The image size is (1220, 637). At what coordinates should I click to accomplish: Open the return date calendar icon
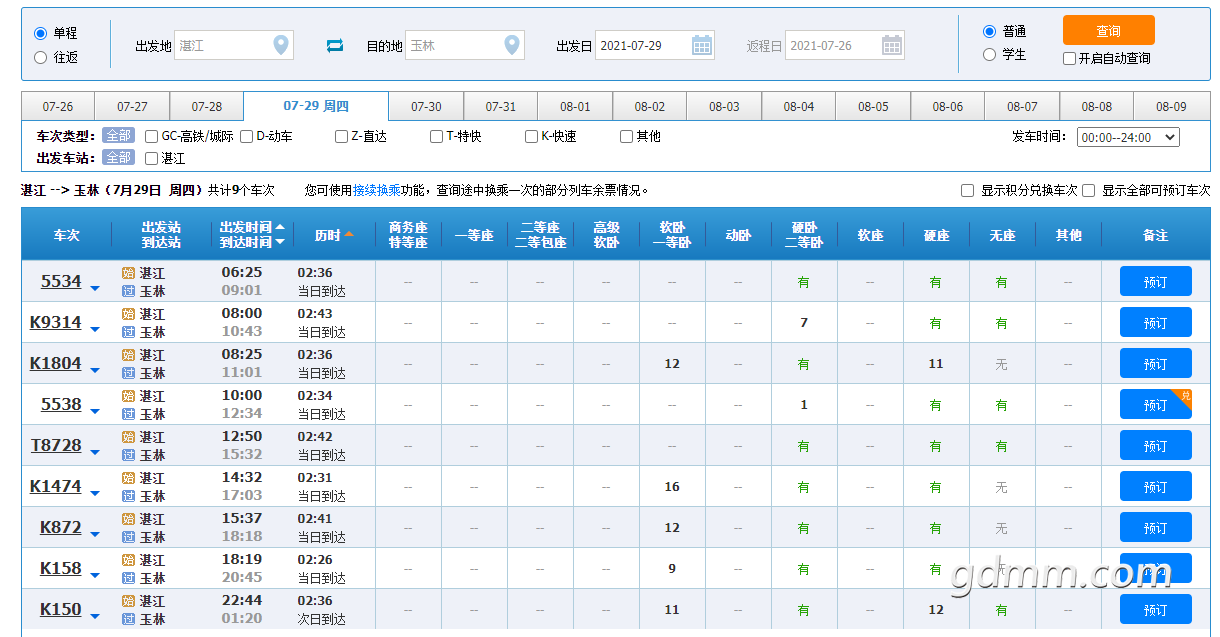pos(892,45)
